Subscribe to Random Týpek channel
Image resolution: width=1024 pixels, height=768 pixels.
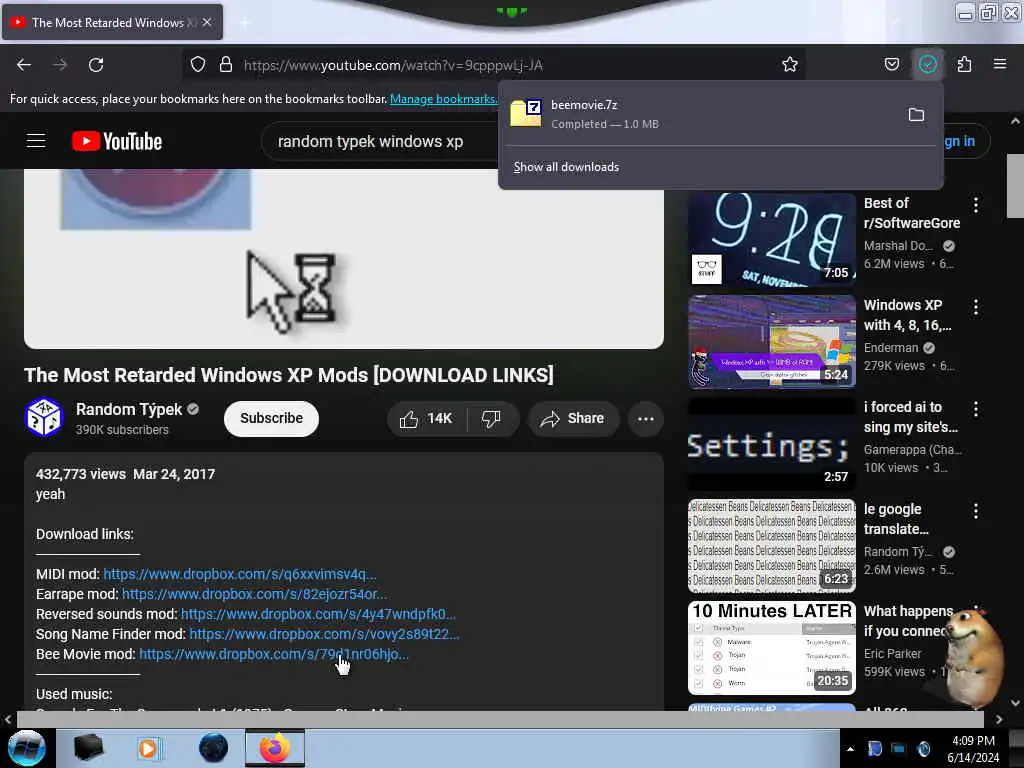pos(271,419)
